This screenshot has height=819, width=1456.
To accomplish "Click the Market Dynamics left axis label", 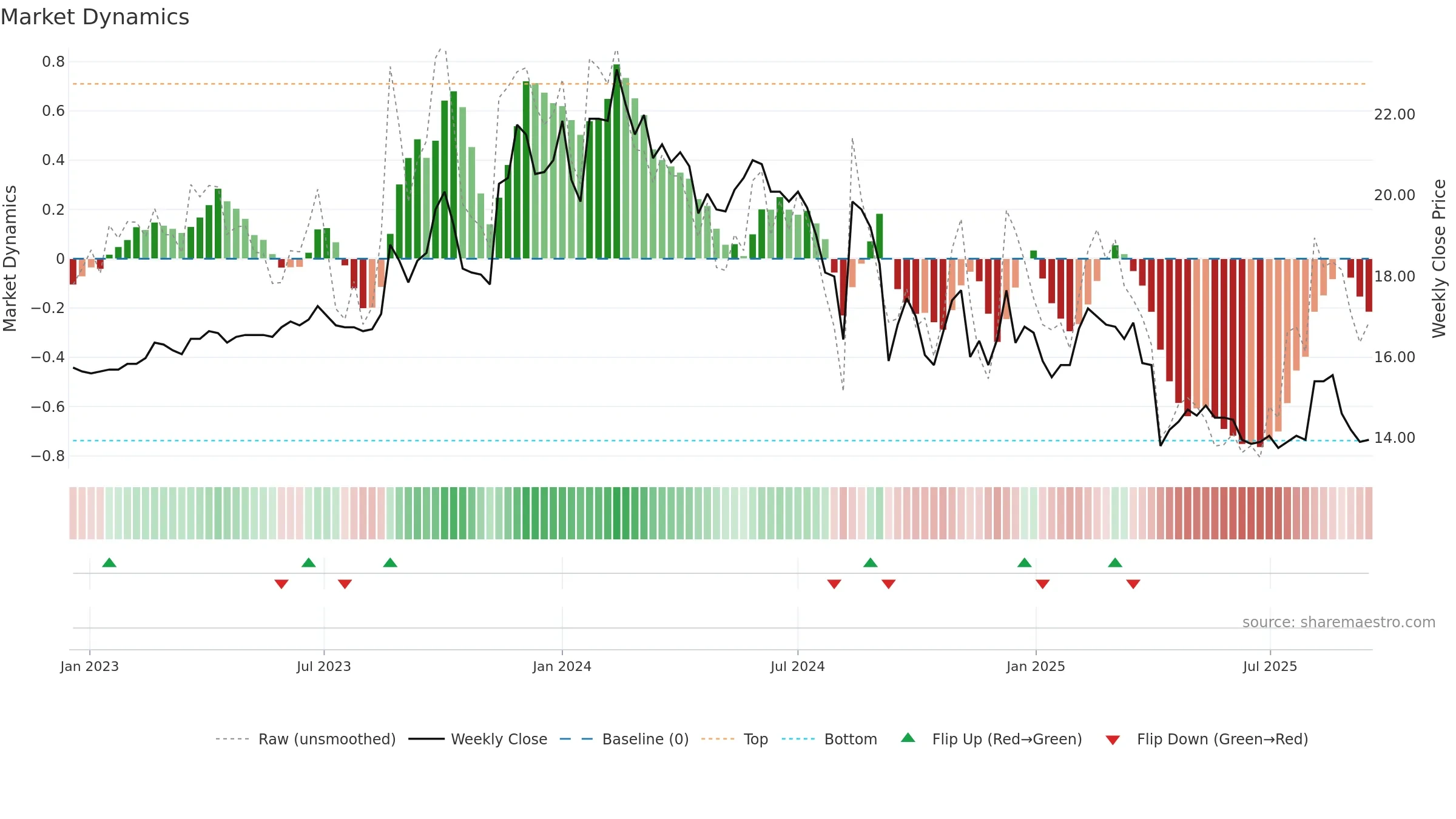I will tap(10, 258).
